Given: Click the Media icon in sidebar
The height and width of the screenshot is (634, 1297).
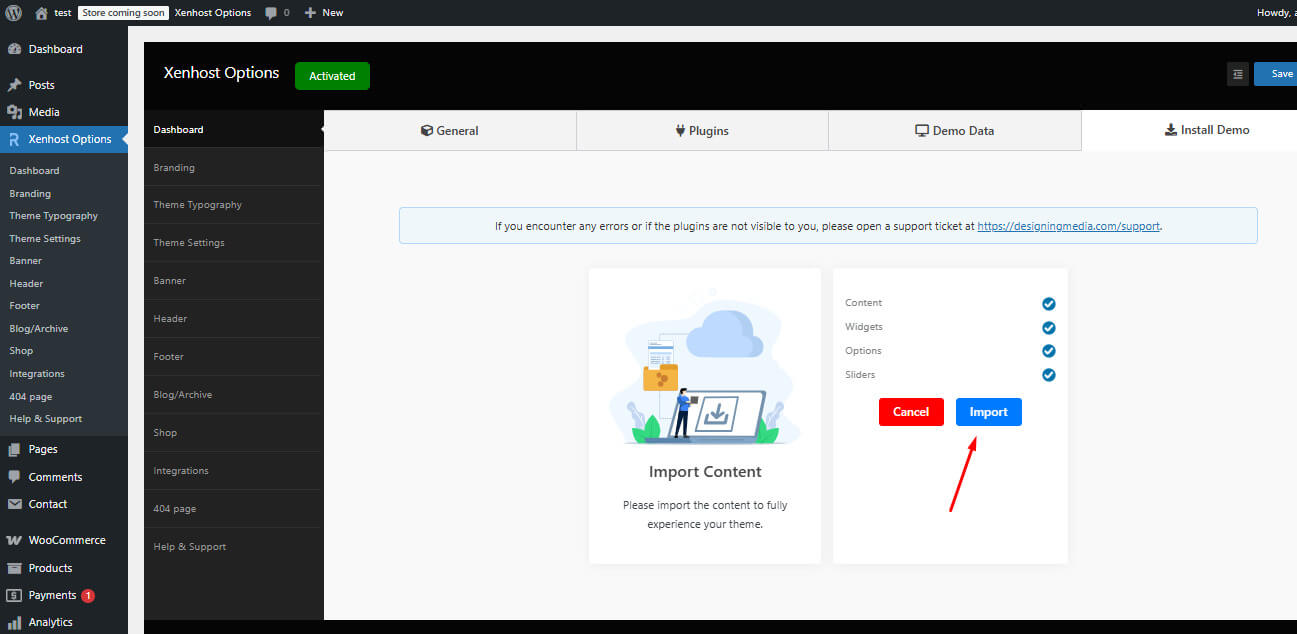Looking at the screenshot, I should (x=14, y=112).
